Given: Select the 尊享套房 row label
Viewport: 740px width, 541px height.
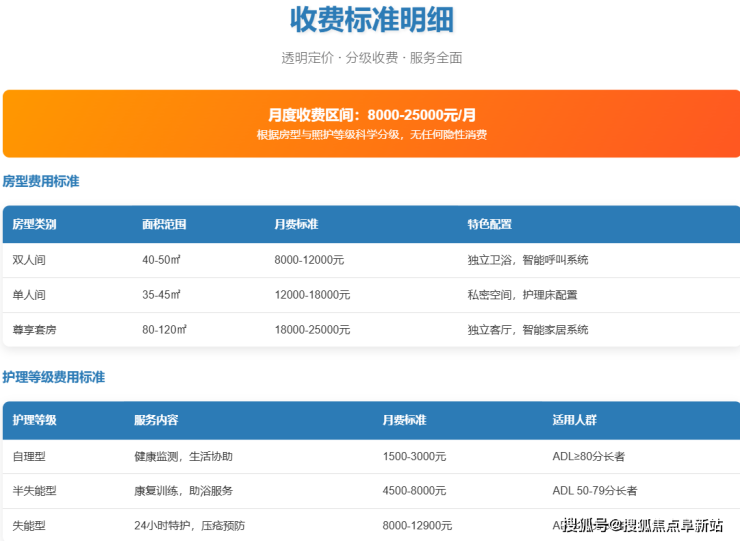Looking at the screenshot, I should 34,330.
